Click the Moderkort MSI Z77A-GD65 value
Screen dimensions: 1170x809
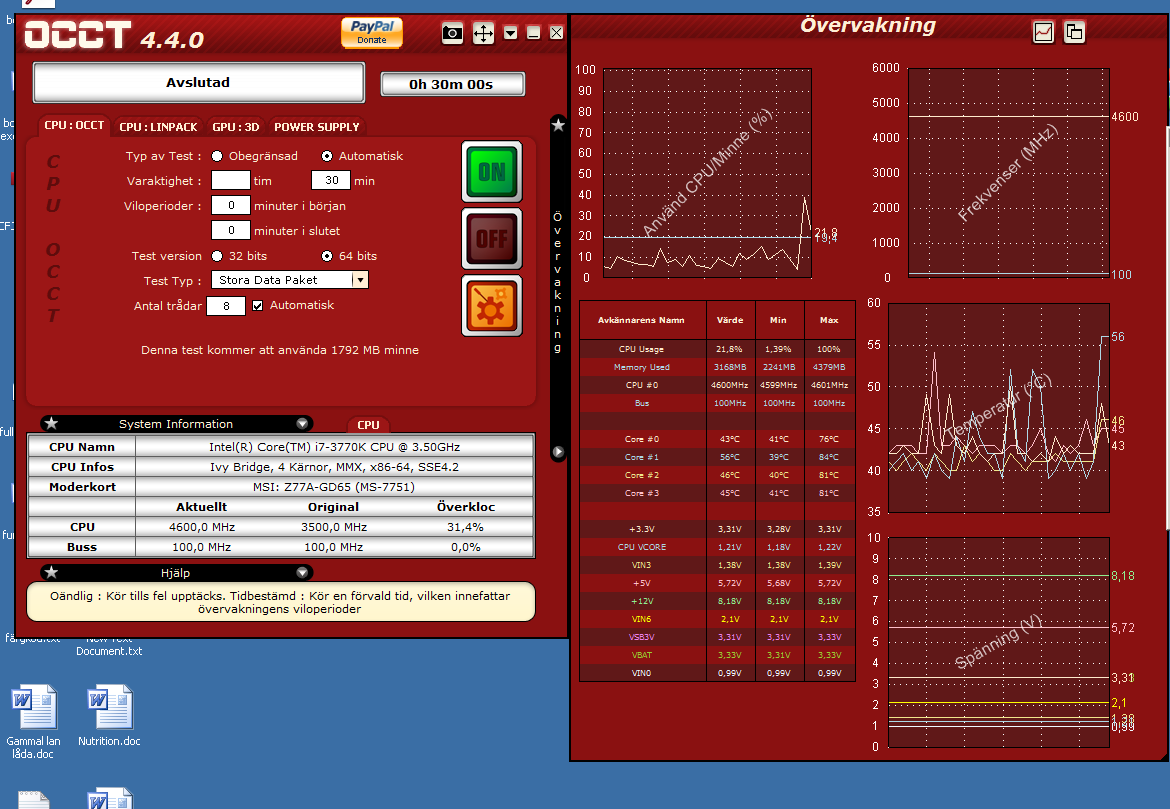[x=334, y=487]
